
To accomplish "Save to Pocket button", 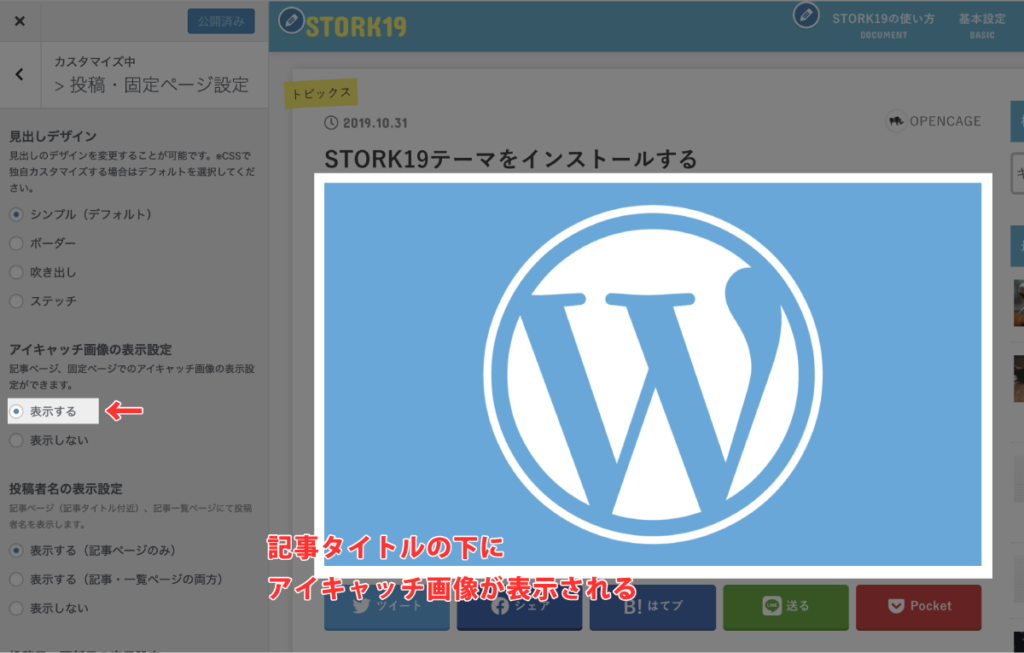I will (918, 607).
